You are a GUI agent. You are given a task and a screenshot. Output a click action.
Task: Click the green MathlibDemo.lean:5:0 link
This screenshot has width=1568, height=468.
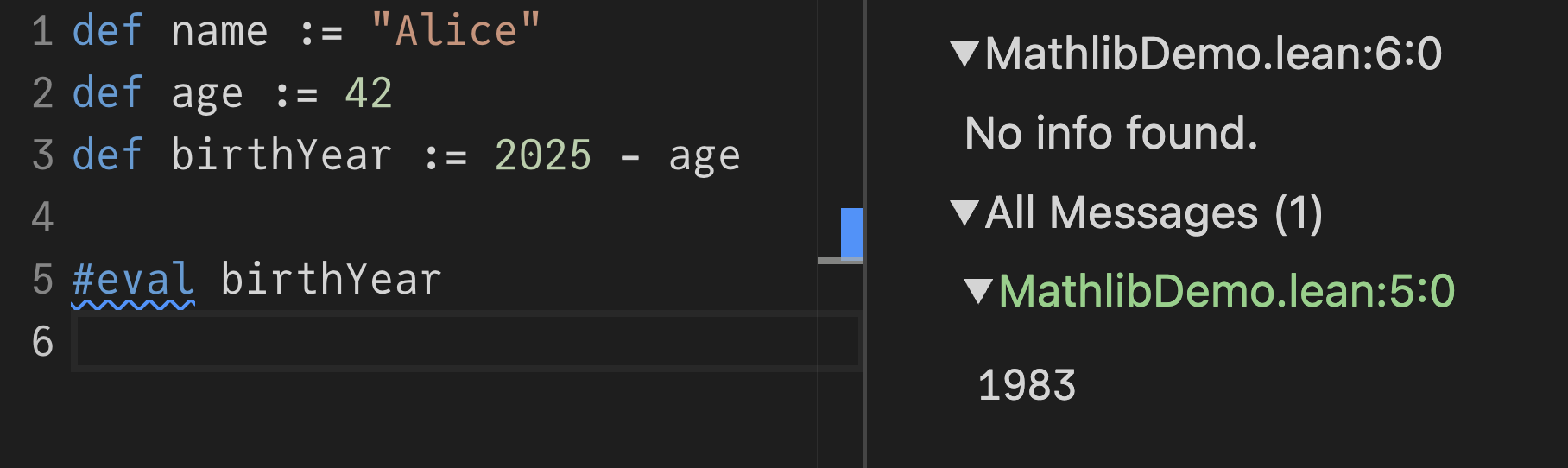1226,292
